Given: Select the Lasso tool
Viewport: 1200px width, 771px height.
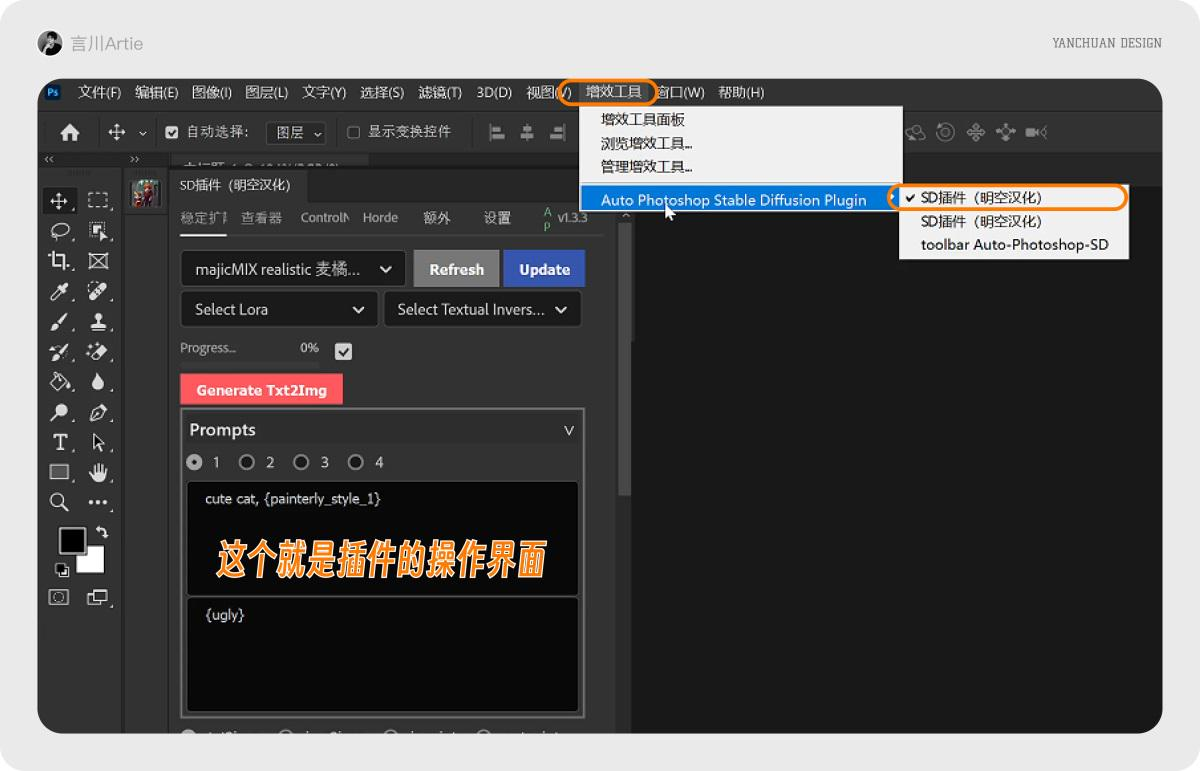Looking at the screenshot, I should [59, 231].
